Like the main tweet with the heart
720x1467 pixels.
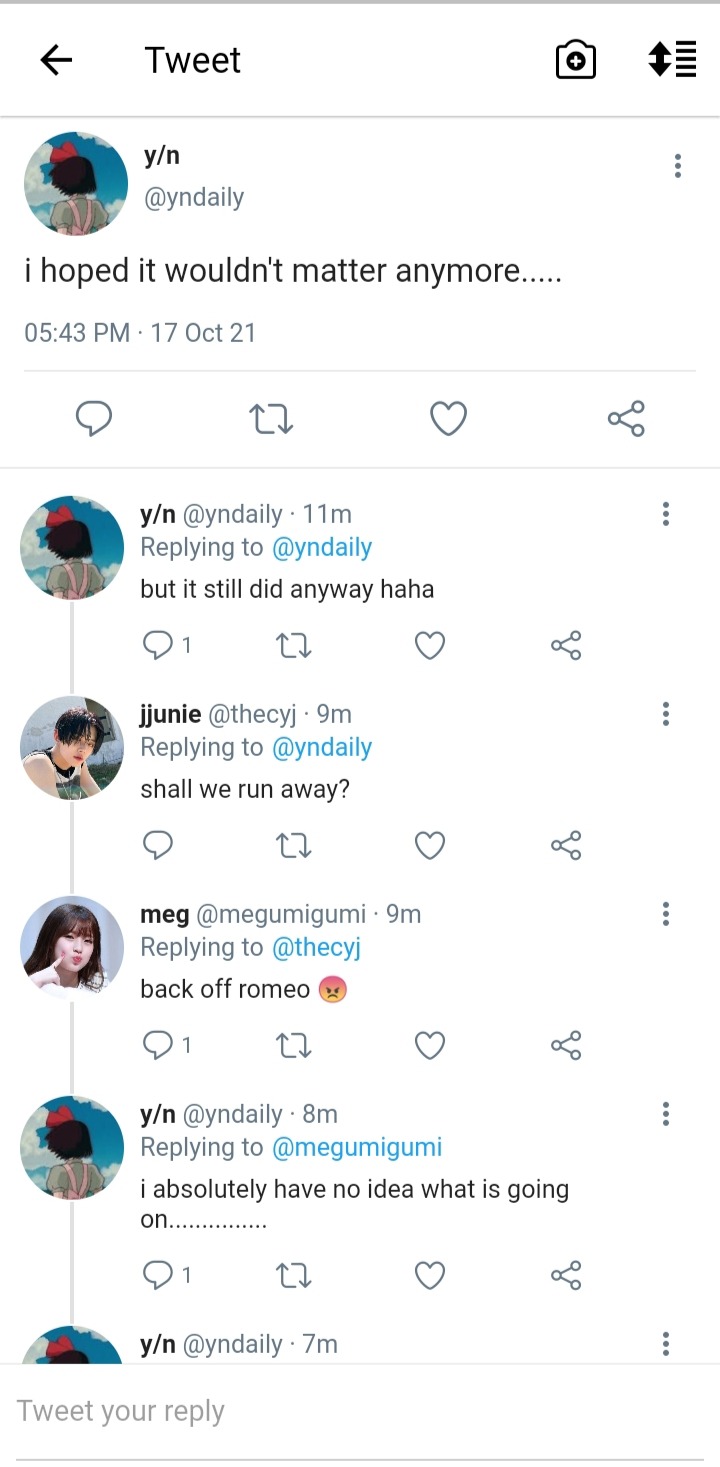(448, 419)
